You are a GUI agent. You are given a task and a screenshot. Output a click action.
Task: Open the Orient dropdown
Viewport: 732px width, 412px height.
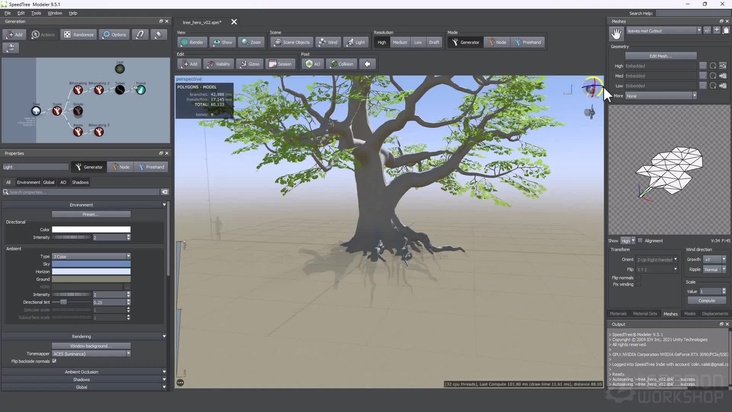coord(657,259)
